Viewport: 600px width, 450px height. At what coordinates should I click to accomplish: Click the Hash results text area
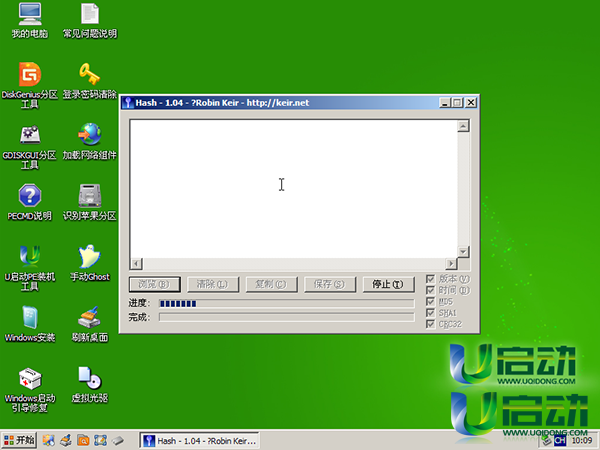click(x=292, y=185)
